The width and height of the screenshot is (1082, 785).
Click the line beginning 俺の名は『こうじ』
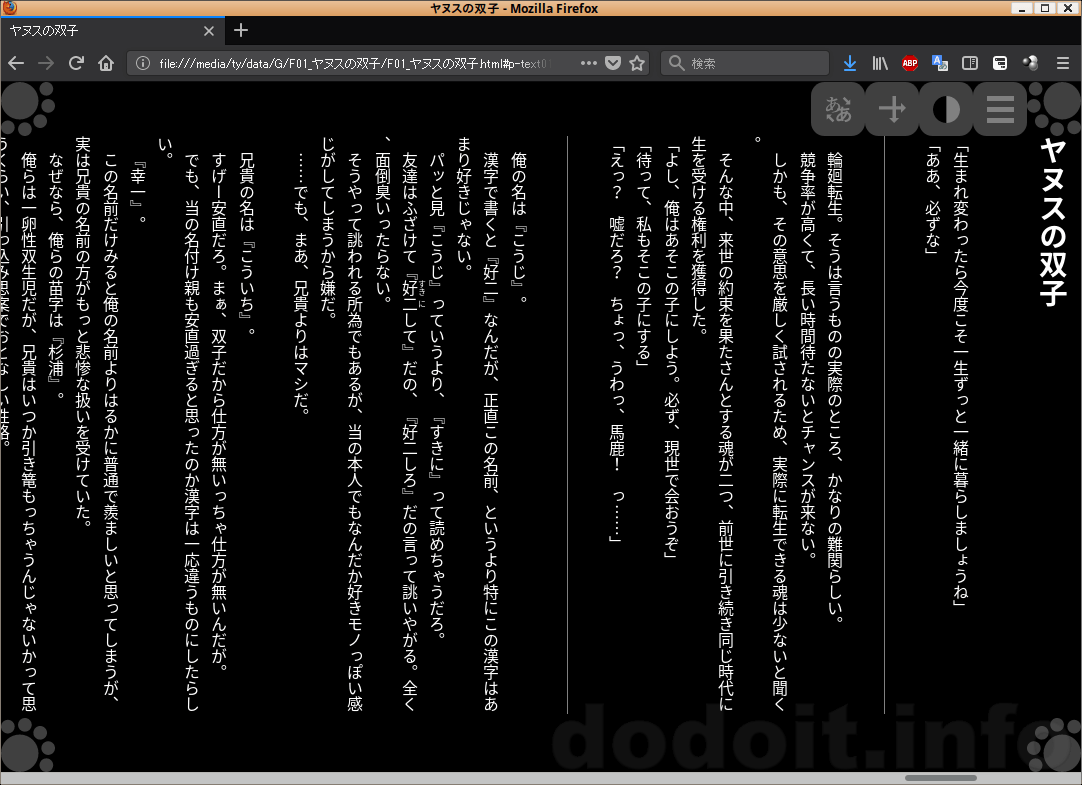(519, 228)
